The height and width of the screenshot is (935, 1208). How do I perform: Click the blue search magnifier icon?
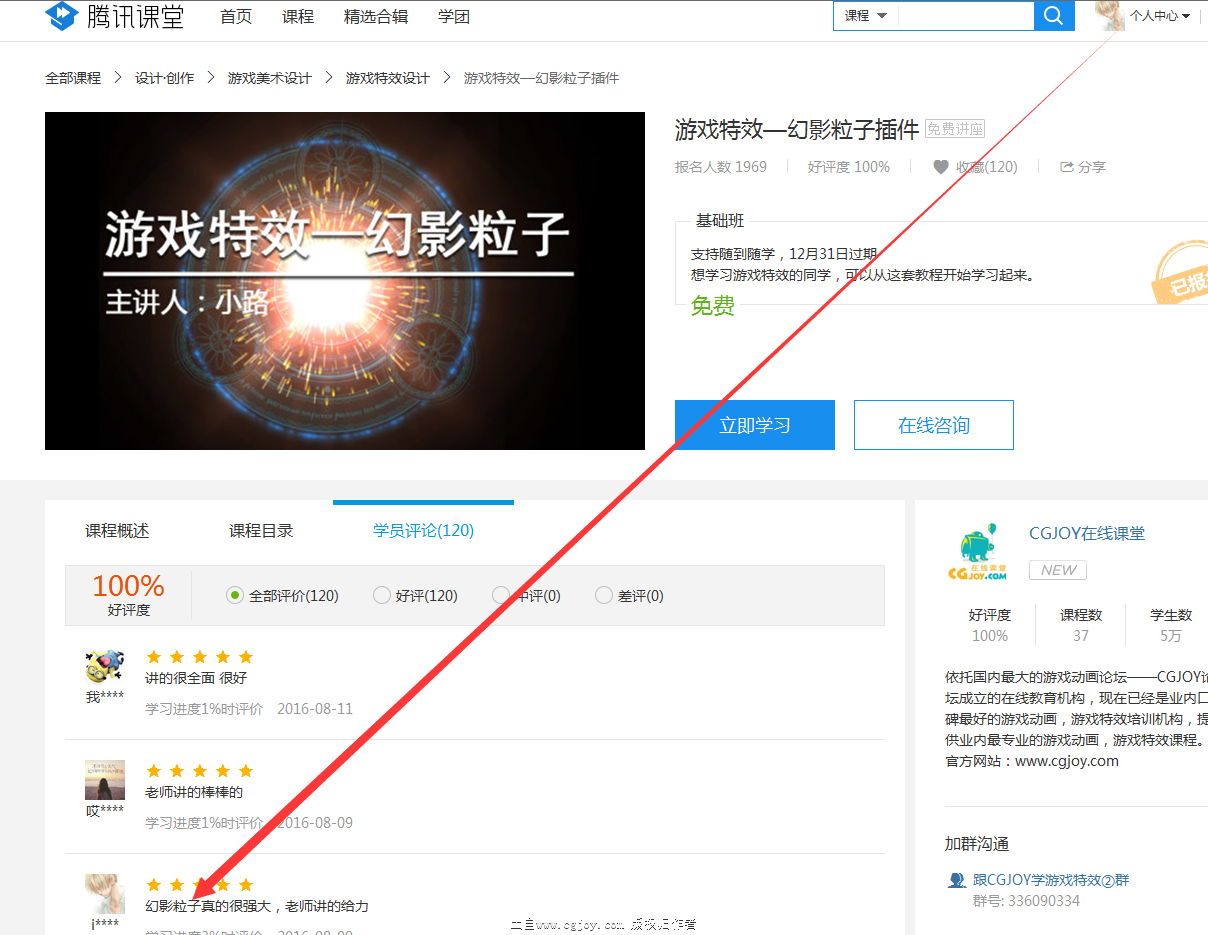[1053, 15]
